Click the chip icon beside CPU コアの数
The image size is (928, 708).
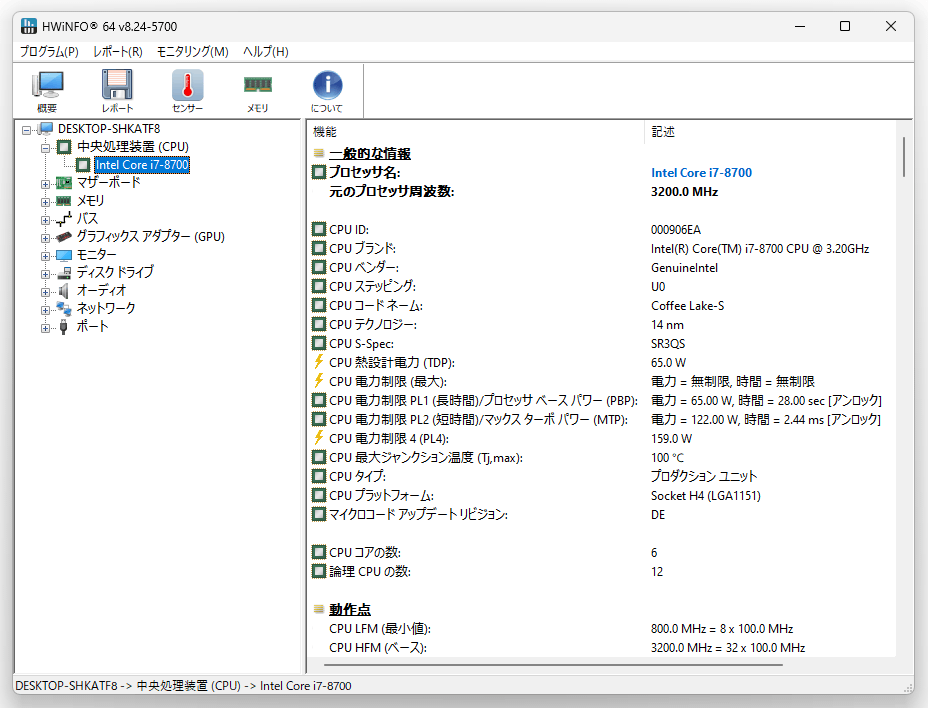pos(319,552)
